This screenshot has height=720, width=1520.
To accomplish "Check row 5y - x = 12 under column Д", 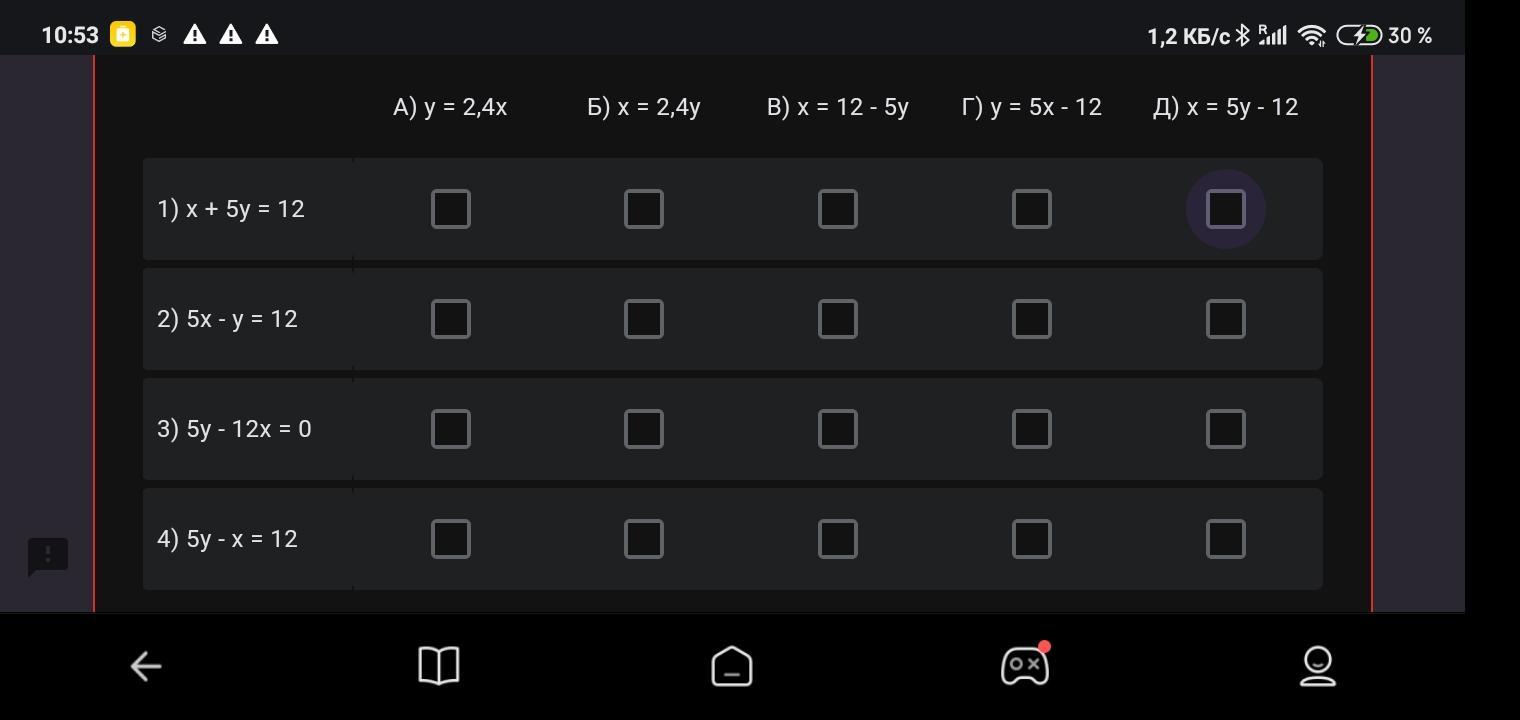I will (x=1225, y=539).
